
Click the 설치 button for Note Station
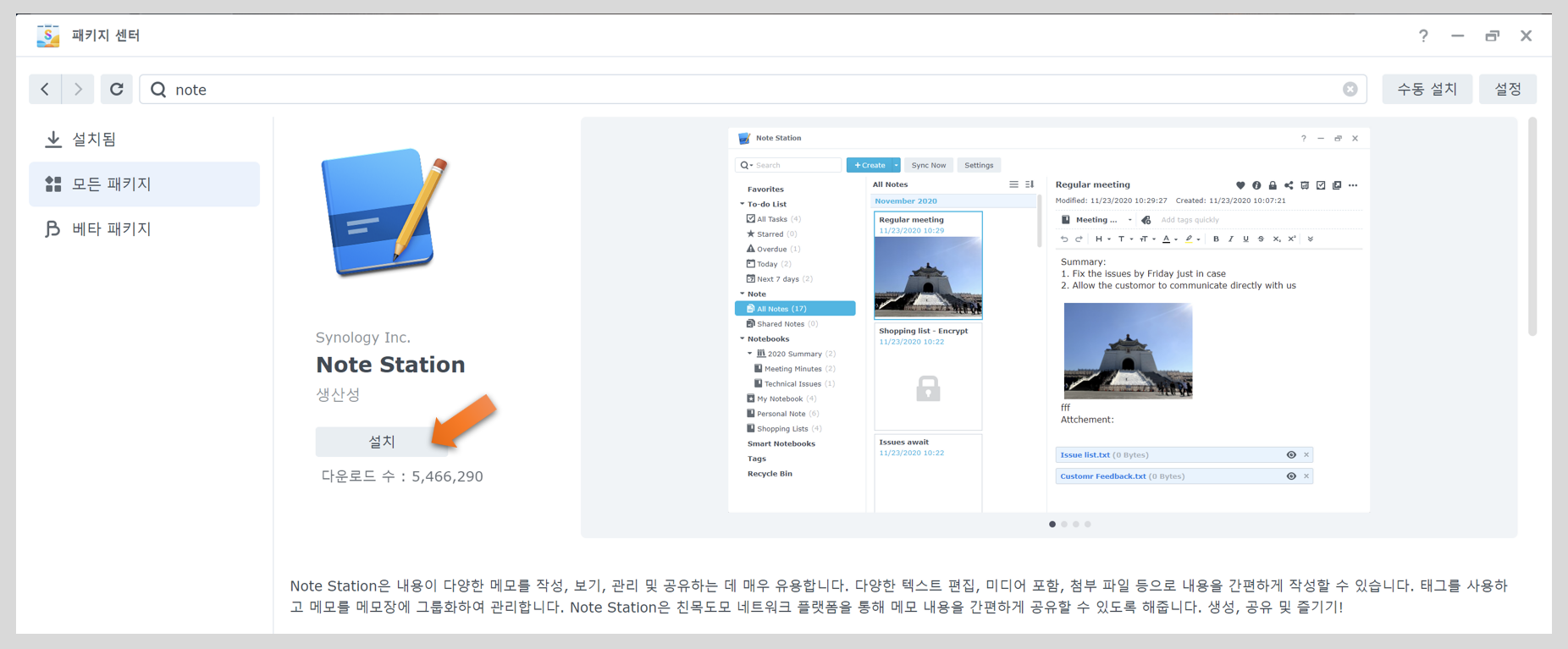pyautogui.click(x=382, y=442)
